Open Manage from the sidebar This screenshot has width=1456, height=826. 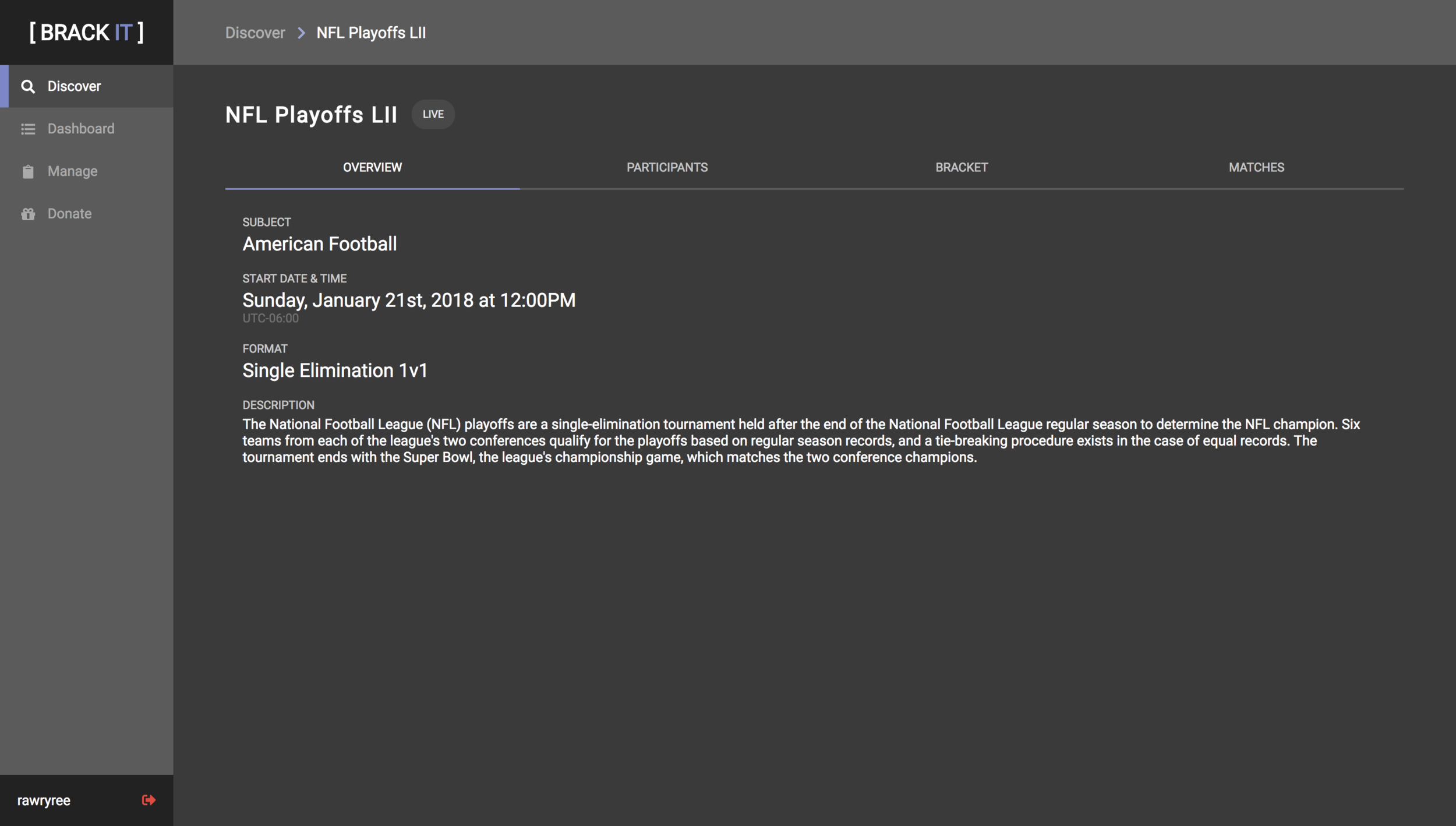click(x=72, y=171)
